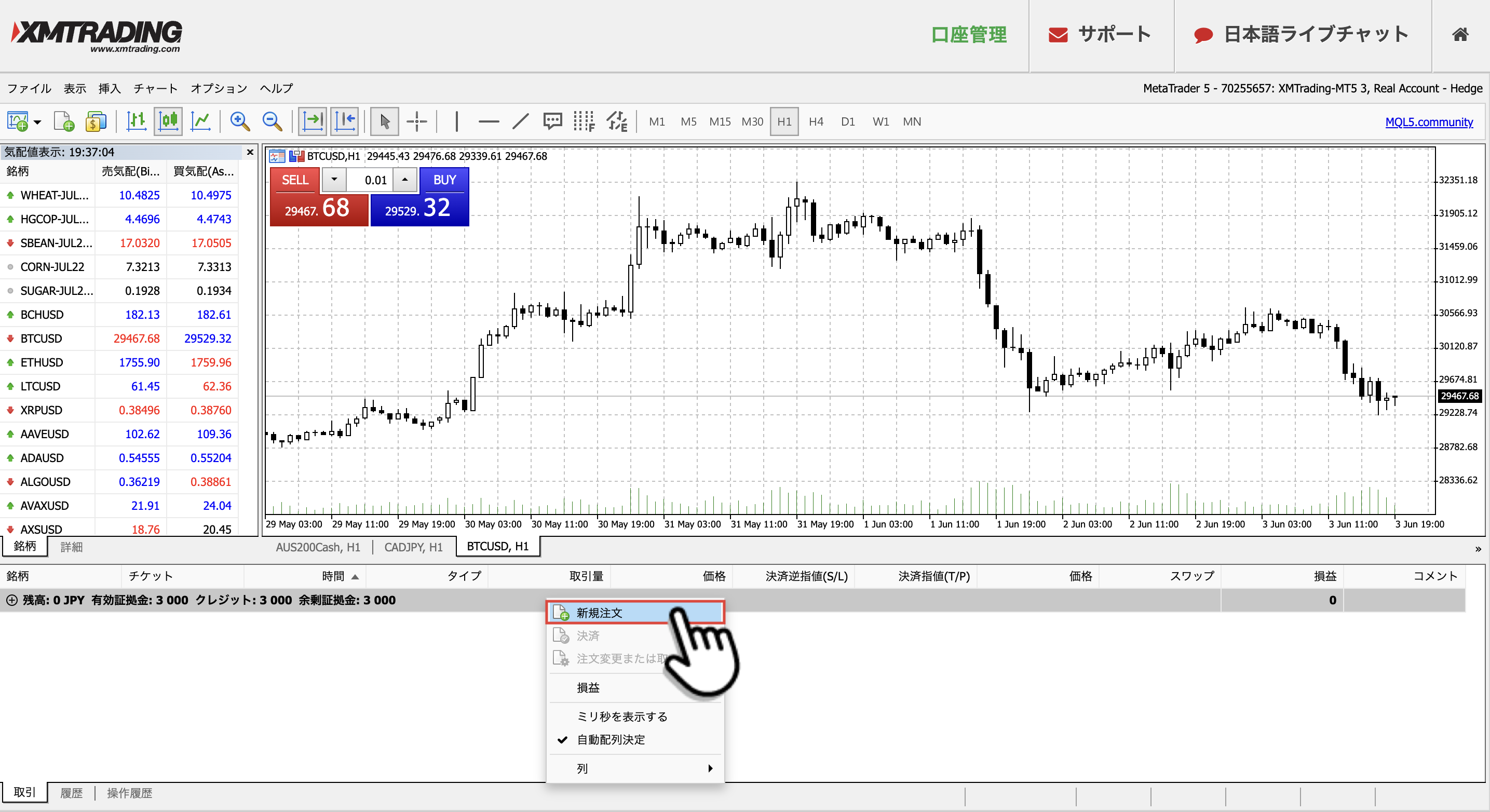This screenshot has height=812, width=1490.
Task: Switch to bar chart icon
Action: (136, 121)
